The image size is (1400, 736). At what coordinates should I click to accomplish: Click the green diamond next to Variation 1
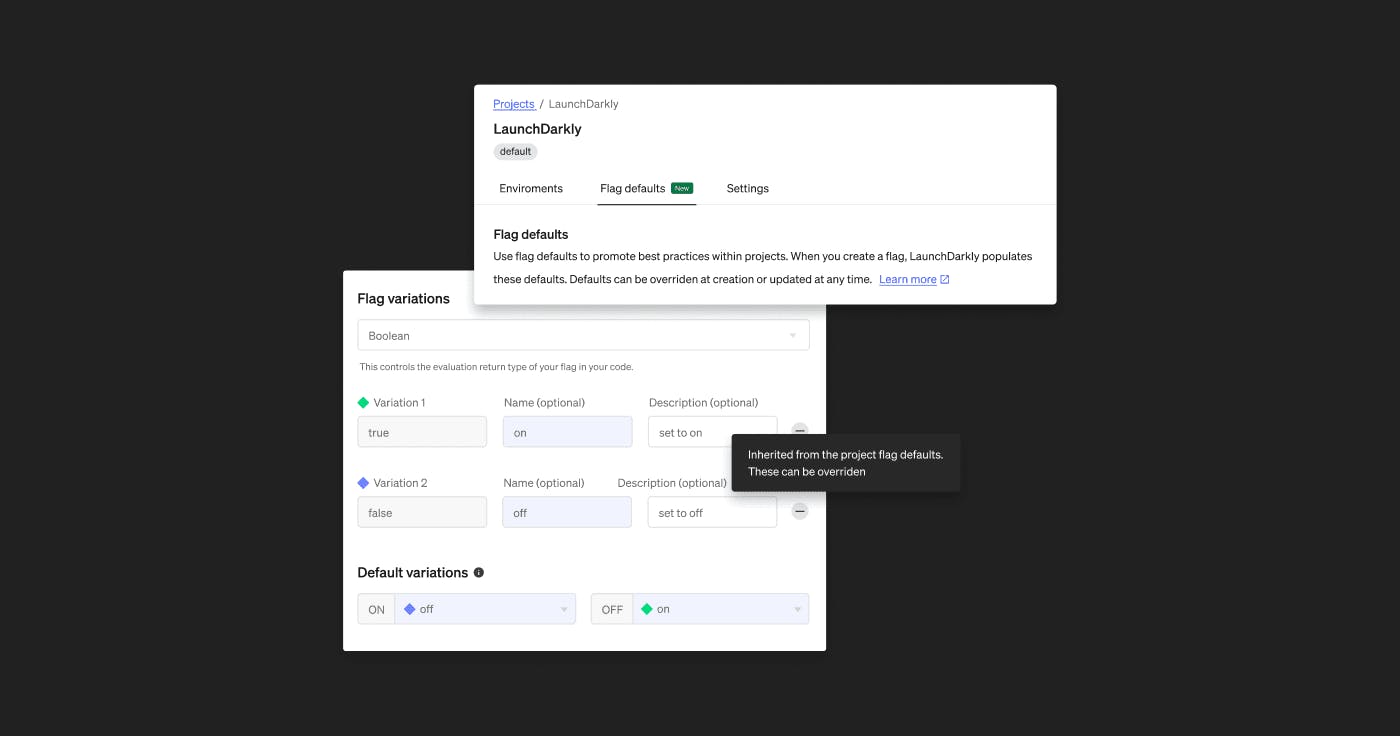click(x=363, y=403)
